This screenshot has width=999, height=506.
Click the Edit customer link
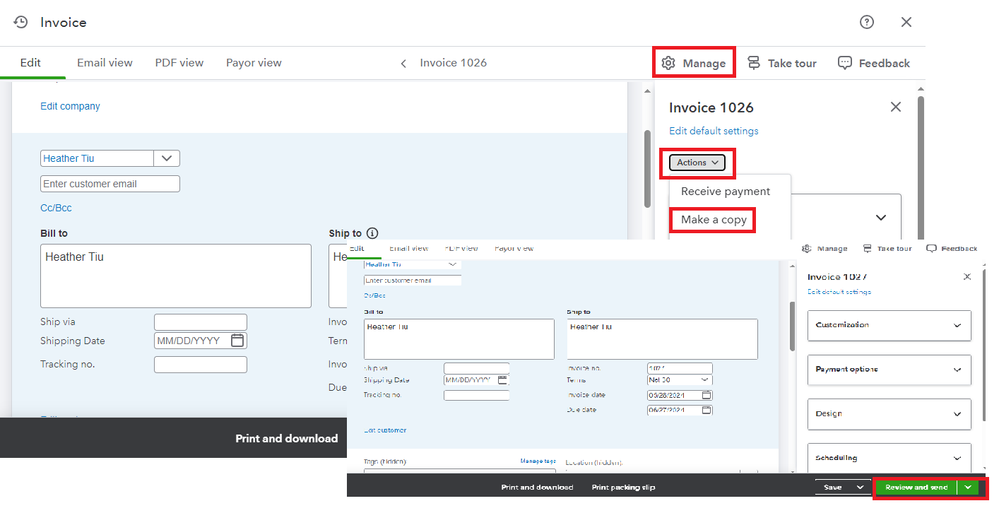click(x=385, y=430)
